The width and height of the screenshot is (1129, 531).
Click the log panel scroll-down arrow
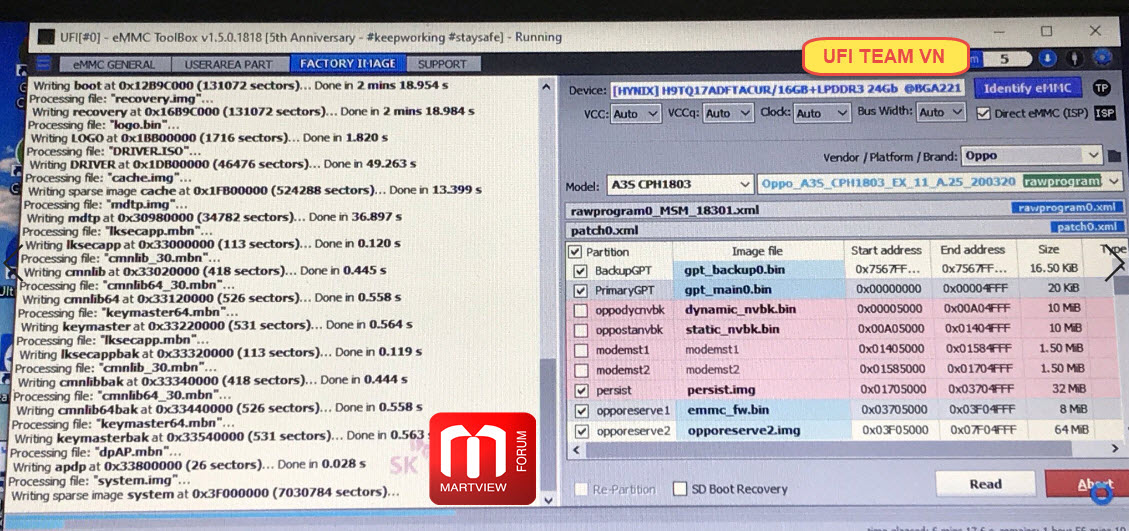[x=547, y=499]
